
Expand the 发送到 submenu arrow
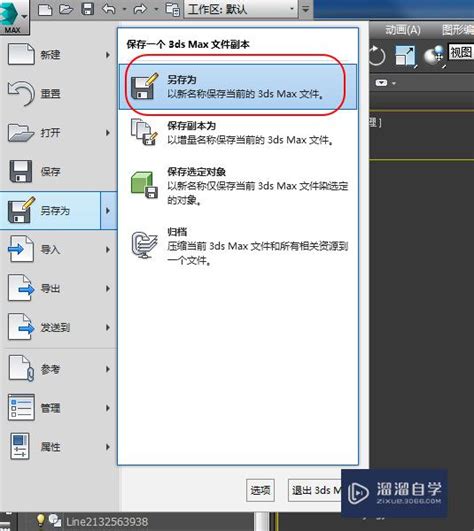[x=108, y=327]
